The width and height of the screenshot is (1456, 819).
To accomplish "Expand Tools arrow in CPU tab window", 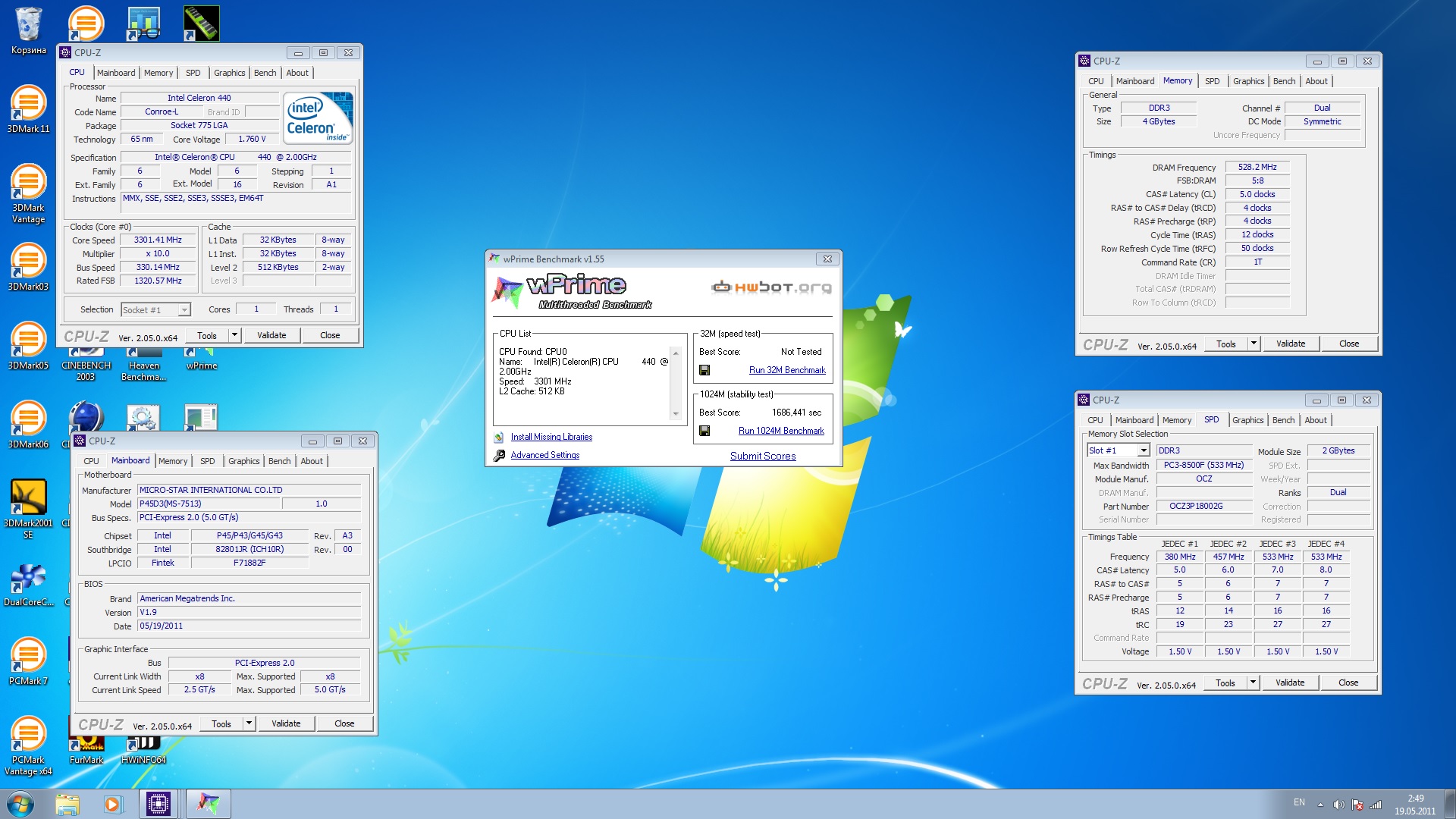I will tap(234, 335).
